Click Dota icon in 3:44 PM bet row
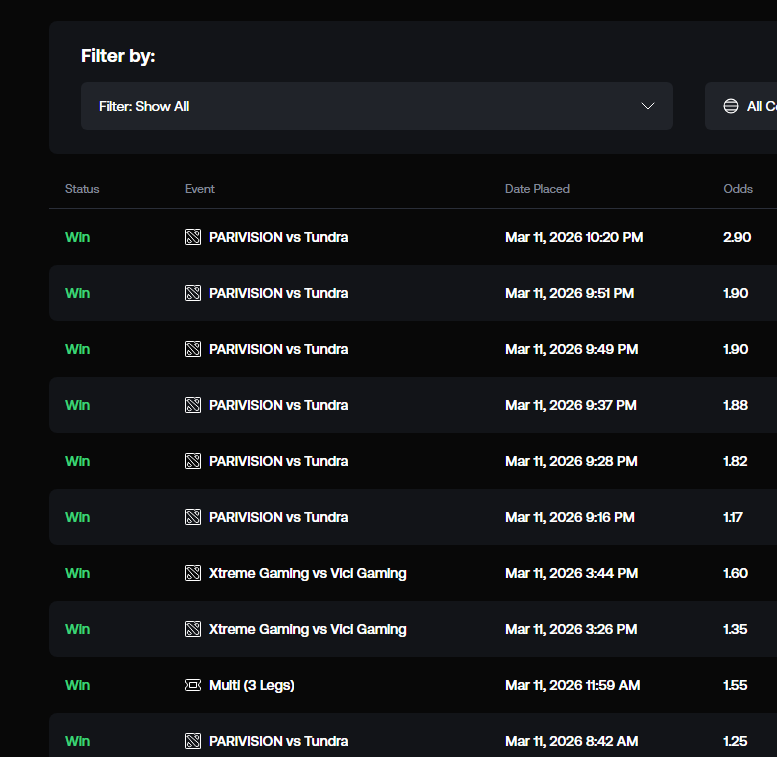The image size is (777, 757). click(x=193, y=573)
